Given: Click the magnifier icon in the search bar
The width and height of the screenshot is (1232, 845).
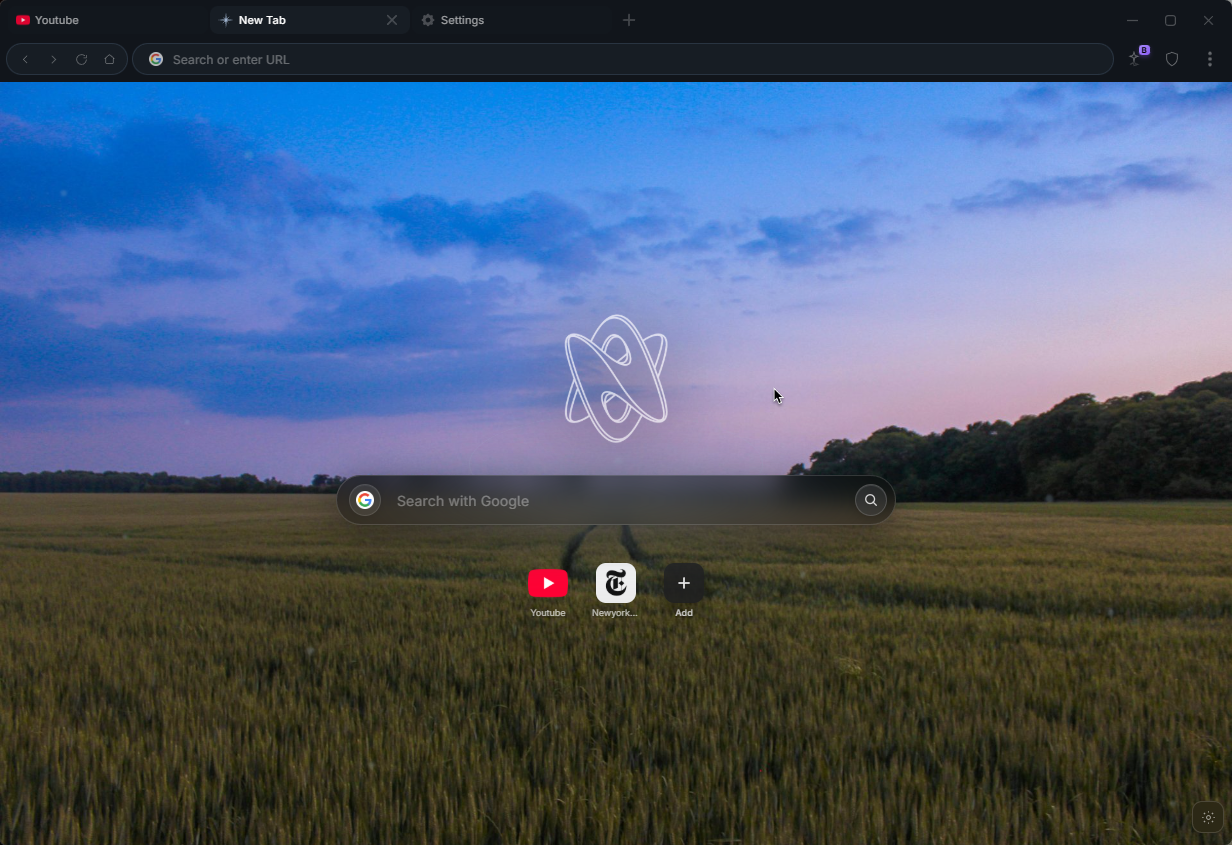Looking at the screenshot, I should (x=869, y=500).
